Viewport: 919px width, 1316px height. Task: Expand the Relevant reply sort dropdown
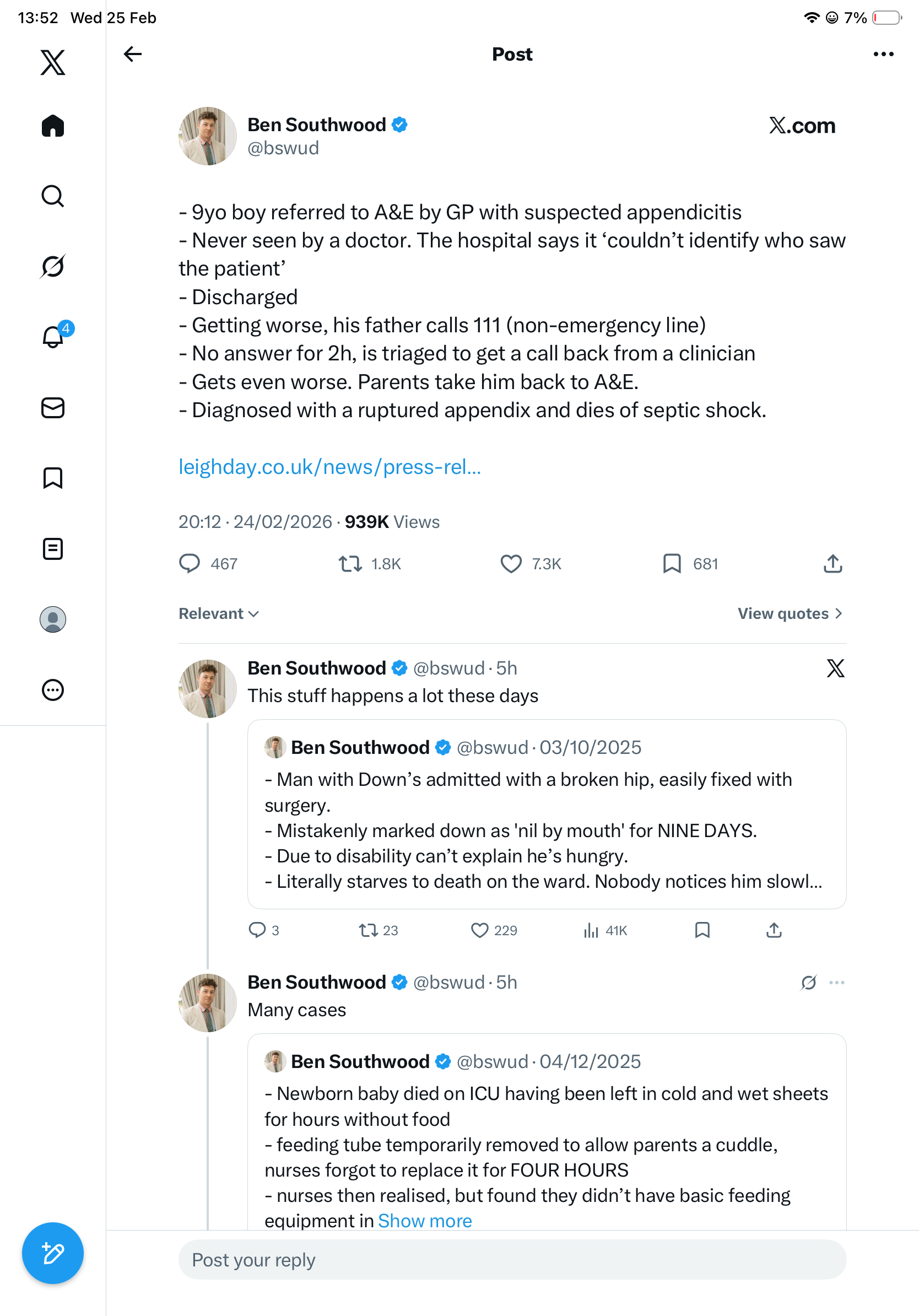tap(218, 613)
